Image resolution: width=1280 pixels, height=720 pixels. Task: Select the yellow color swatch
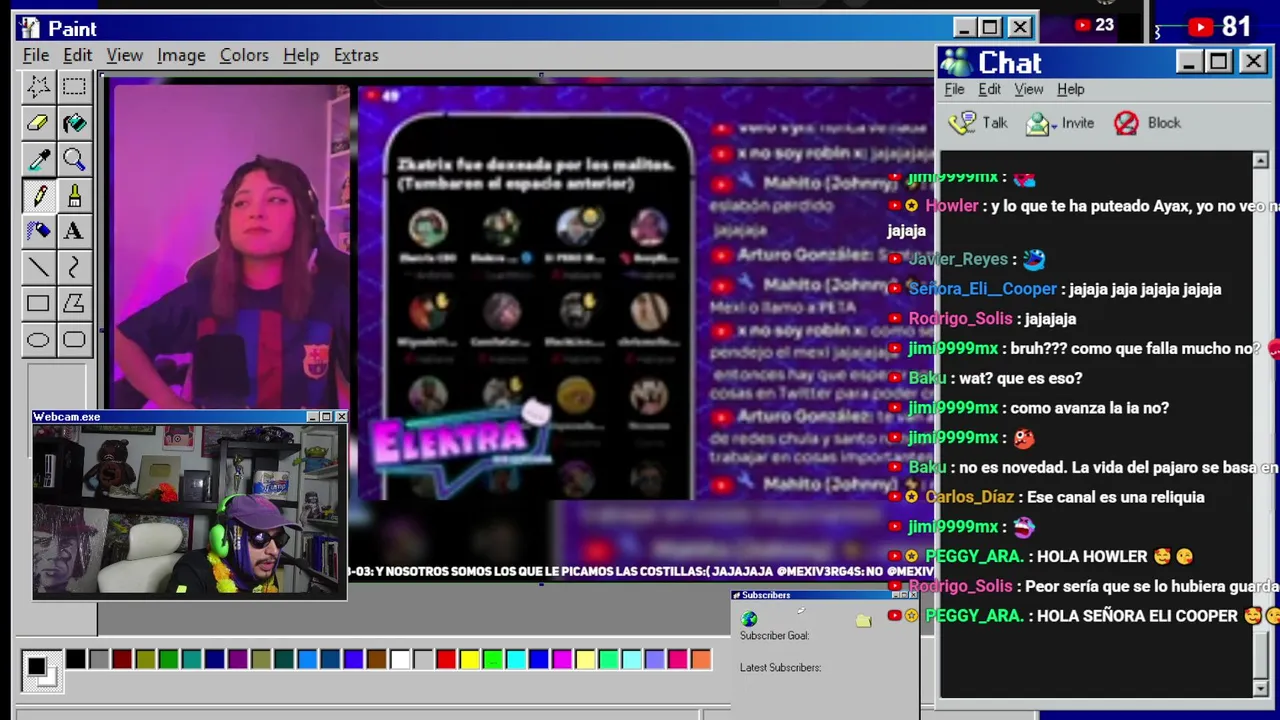(469, 659)
